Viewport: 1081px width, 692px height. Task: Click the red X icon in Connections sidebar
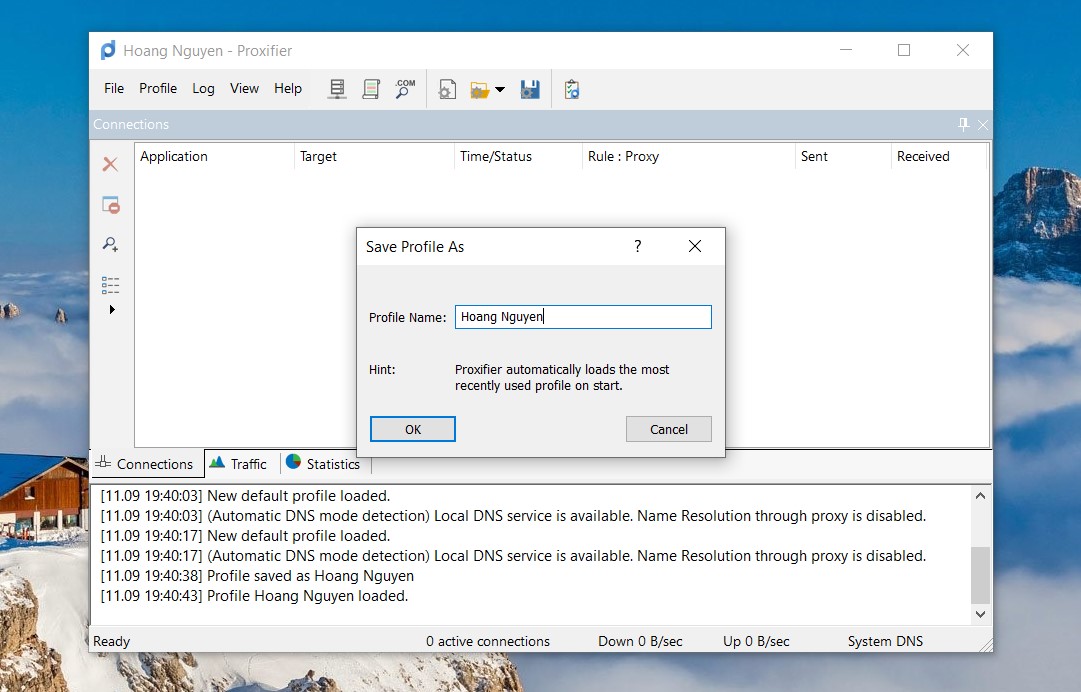click(x=110, y=164)
